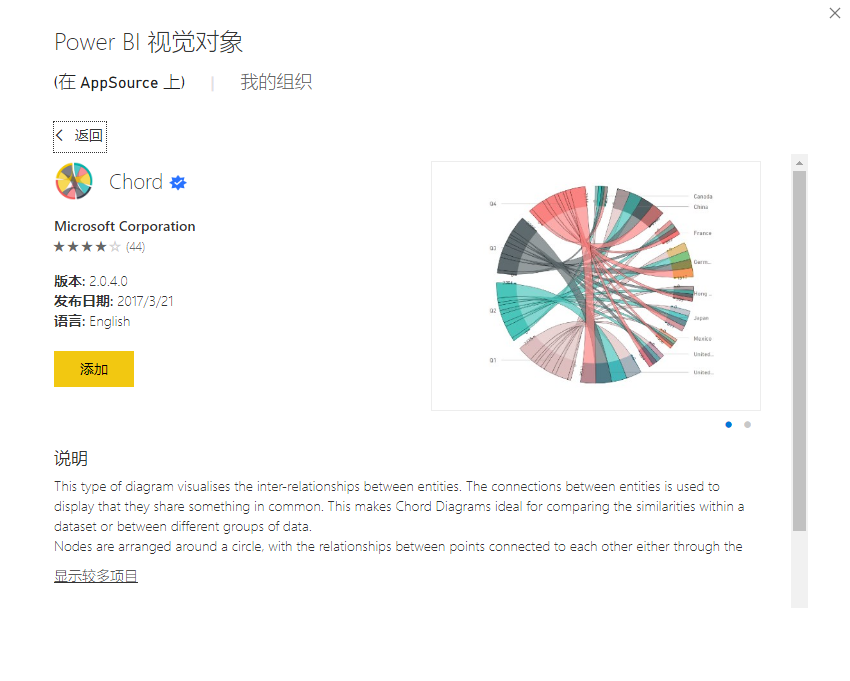Switch to the AppSource tab
Screen dimensions: 850x681
point(119,82)
